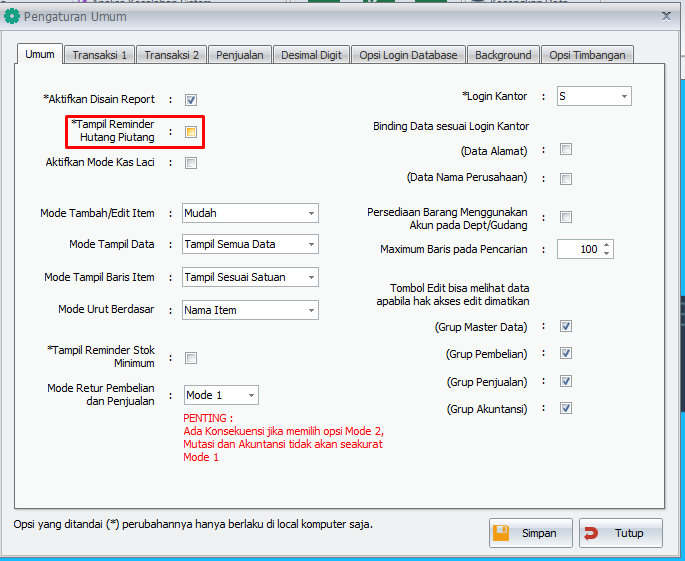Image resolution: width=685 pixels, height=561 pixels.
Task: Click the Maximum Baris pada Pencarian field
Action: (x=578, y=249)
